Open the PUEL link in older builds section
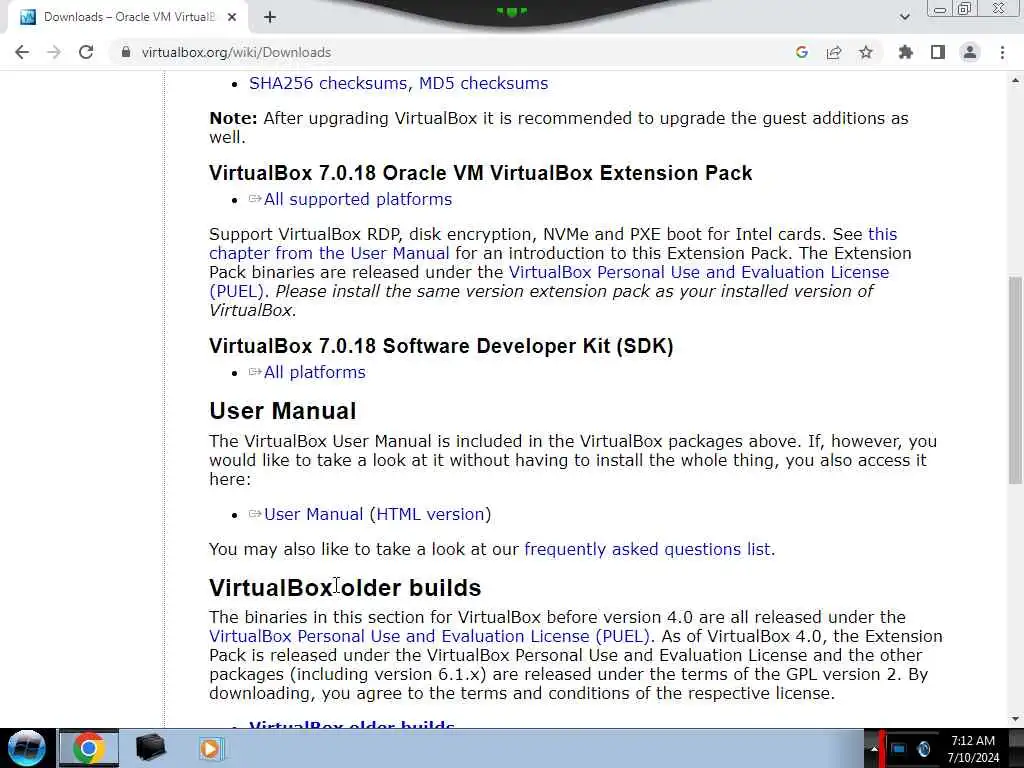Image resolution: width=1024 pixels, height=768 pixels. [x=429, y=636]
